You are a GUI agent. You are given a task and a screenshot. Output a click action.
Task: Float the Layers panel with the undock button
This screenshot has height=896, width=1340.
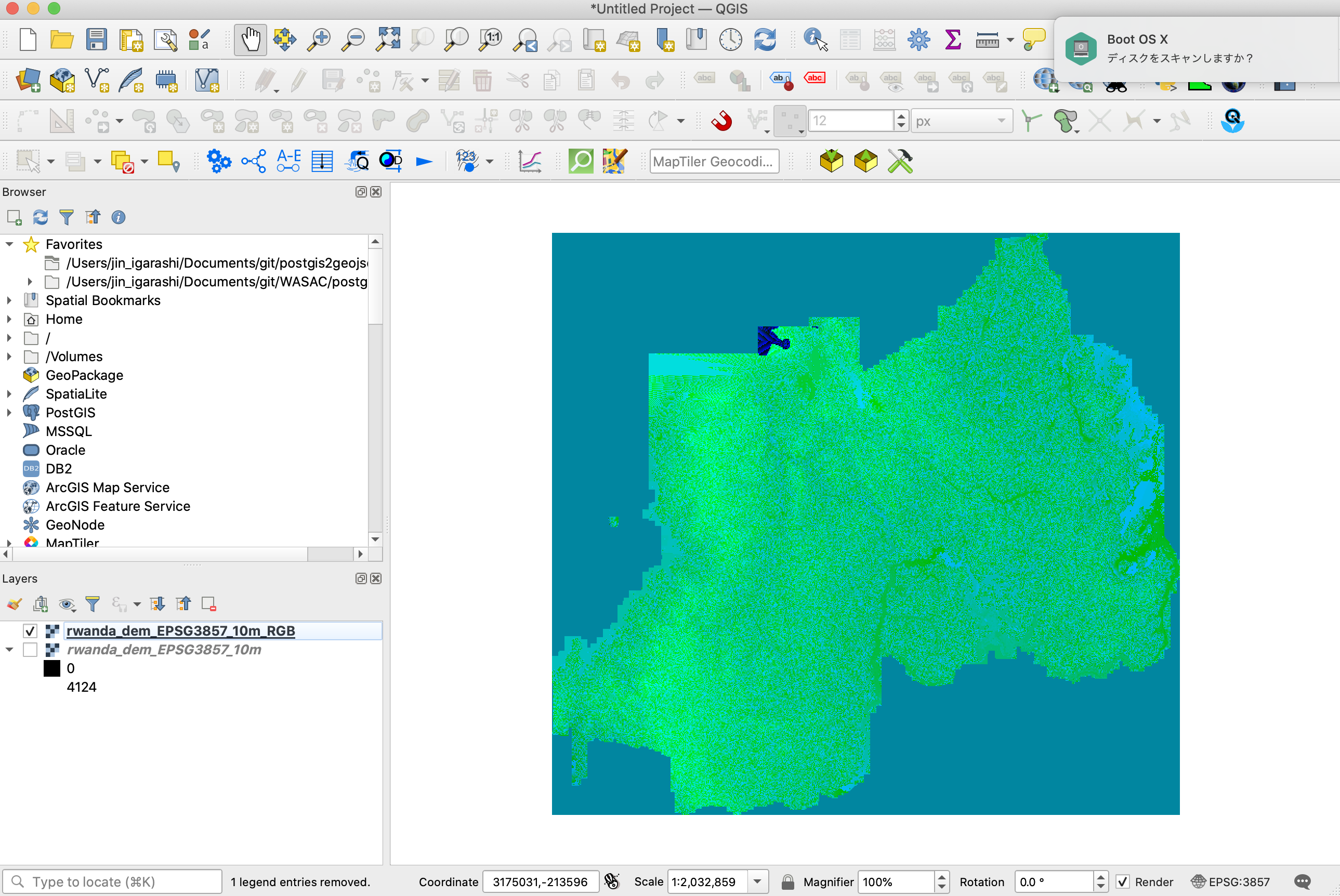point(361,579)
